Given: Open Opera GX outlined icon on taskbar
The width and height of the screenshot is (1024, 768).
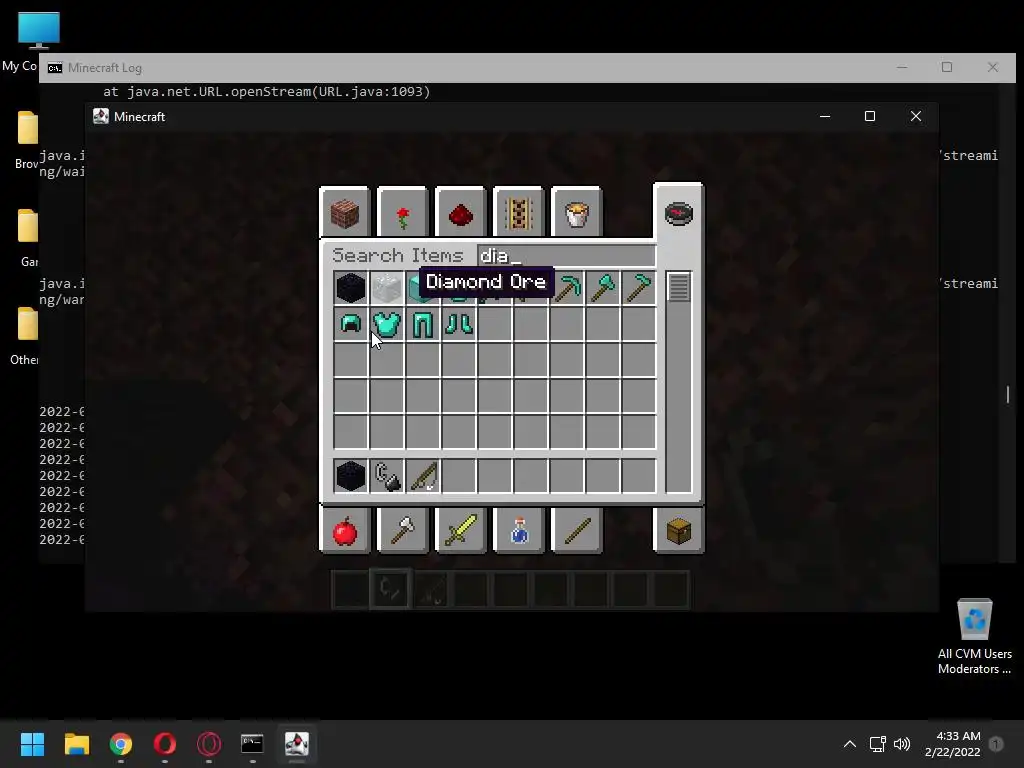Looking at the screenshot, I should tap(209, 744).
